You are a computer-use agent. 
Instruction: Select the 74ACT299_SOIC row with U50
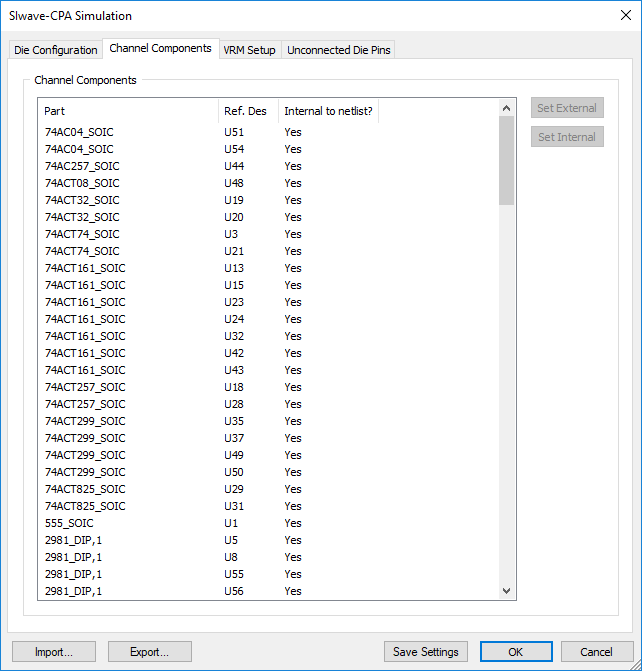pyautogui.click(x=268, y=472)
